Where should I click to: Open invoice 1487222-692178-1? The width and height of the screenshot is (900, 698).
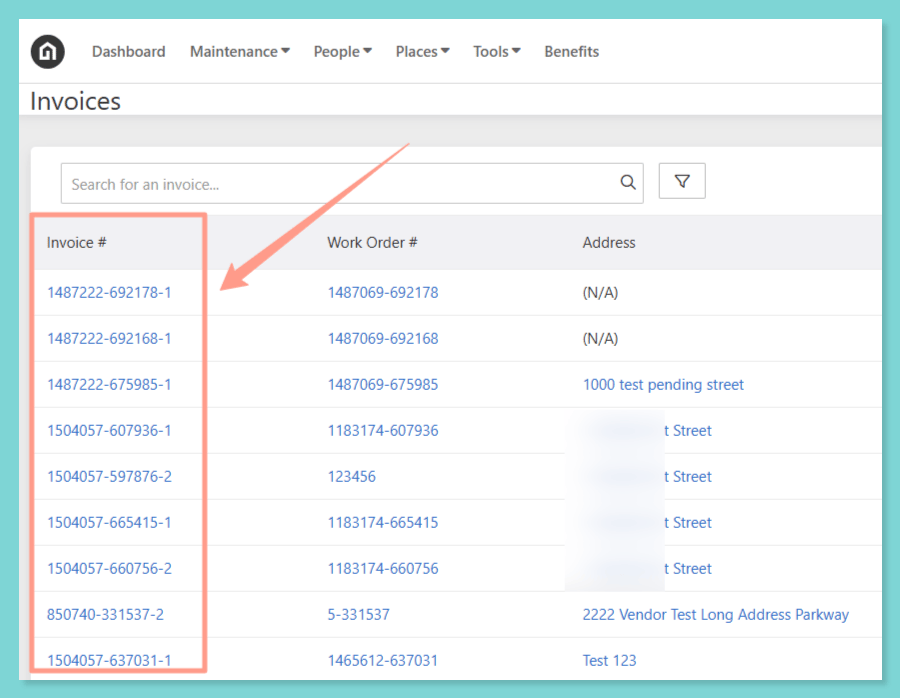[x=109, y=293]
